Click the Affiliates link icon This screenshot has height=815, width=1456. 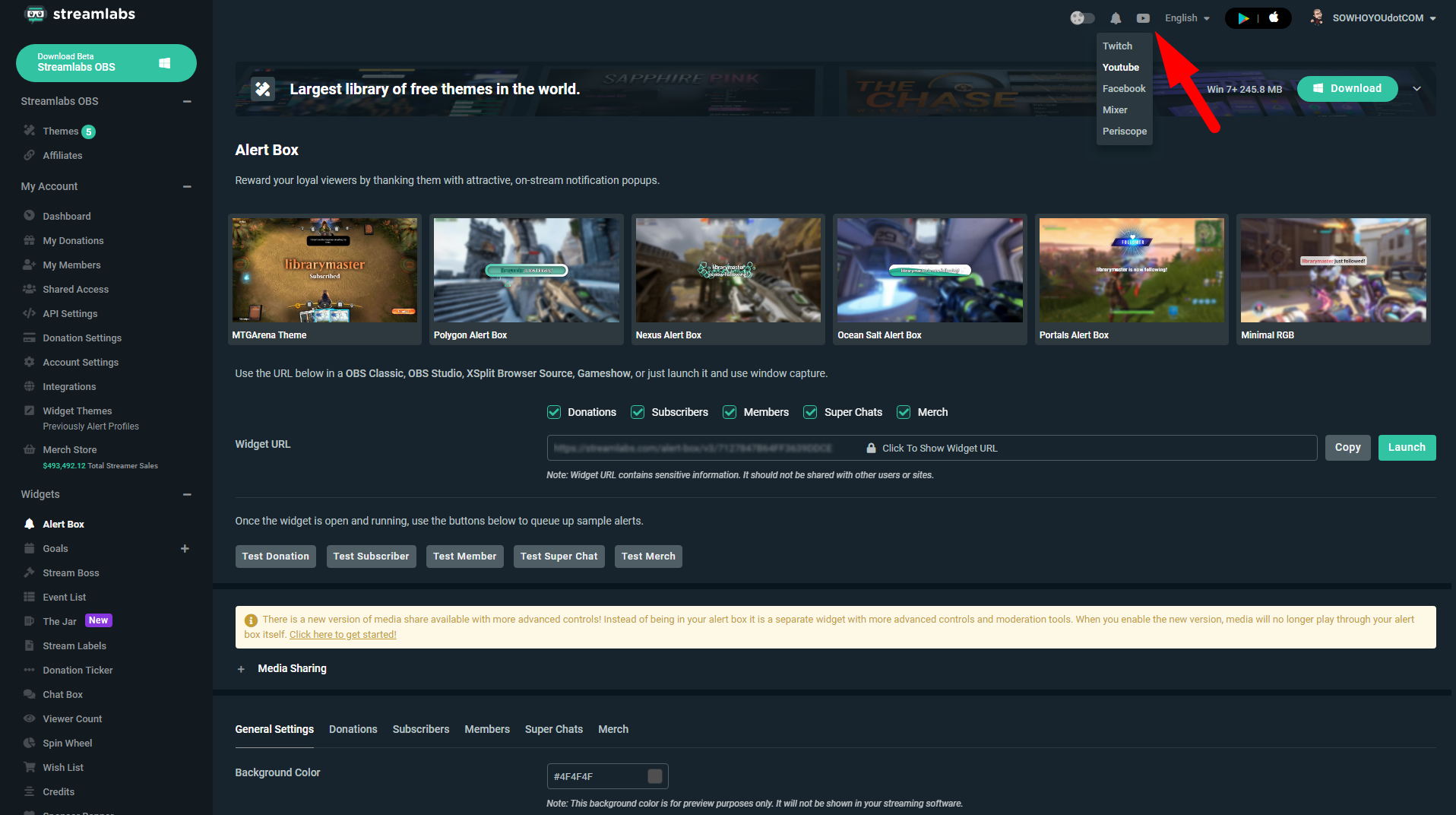point(29,155)
